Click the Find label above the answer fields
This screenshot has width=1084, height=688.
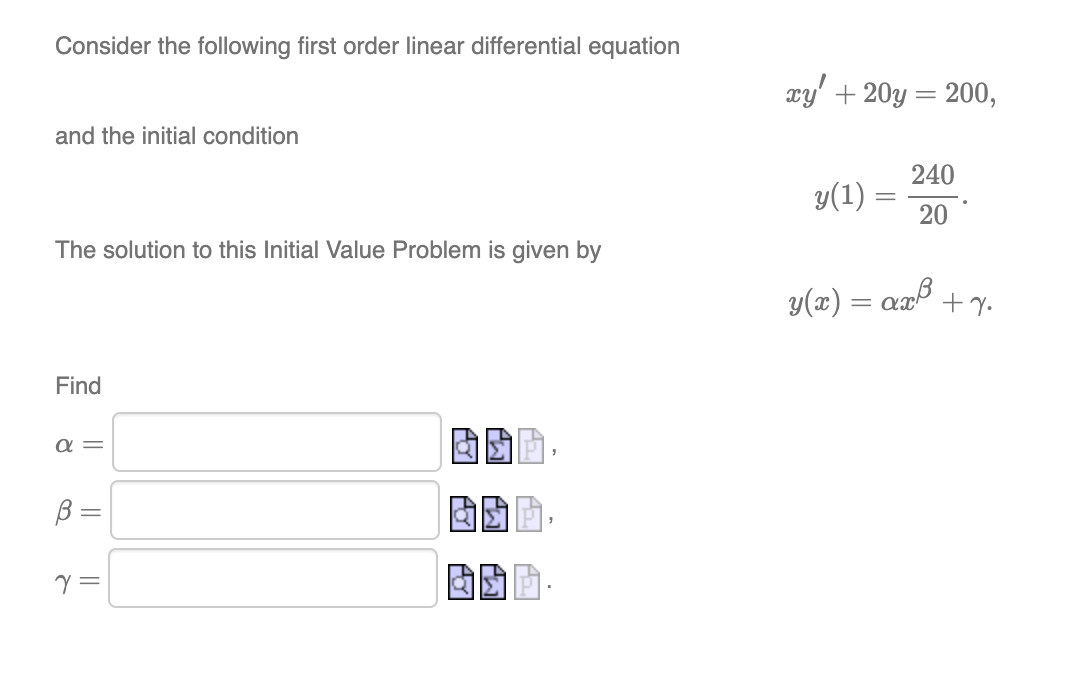click(77, 386)
